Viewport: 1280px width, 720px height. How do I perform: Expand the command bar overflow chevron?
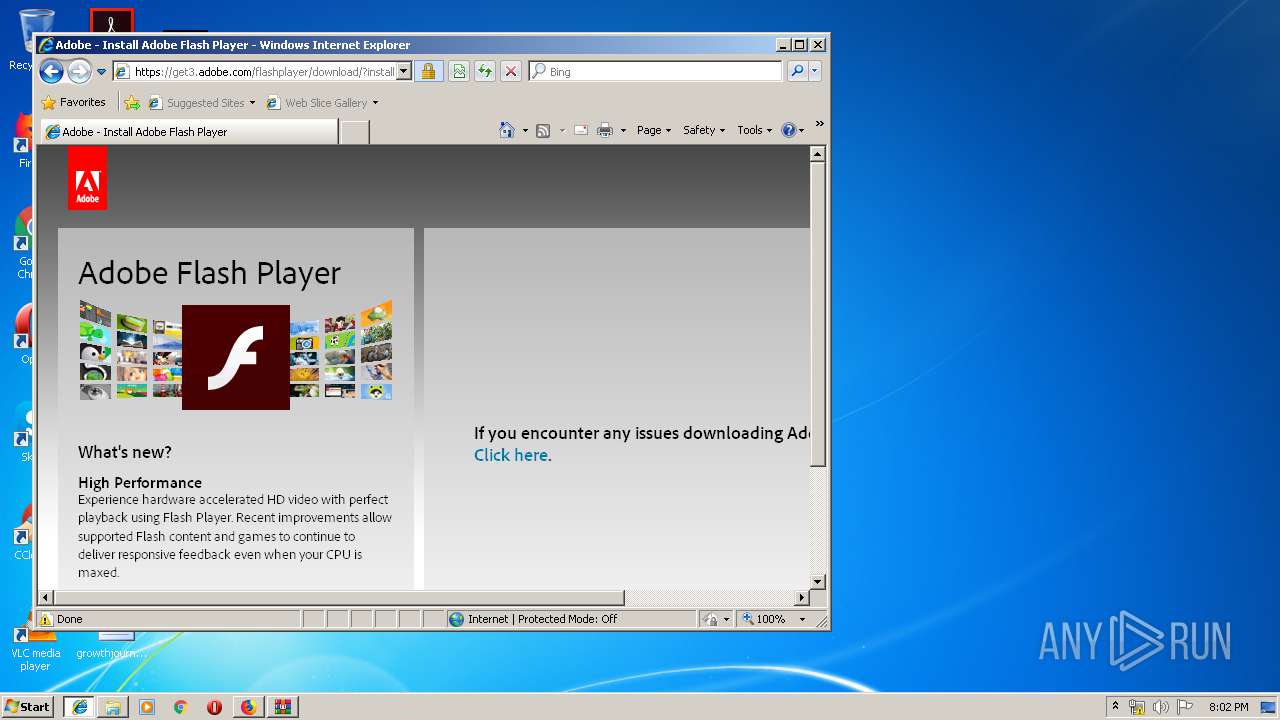point(819,124)
